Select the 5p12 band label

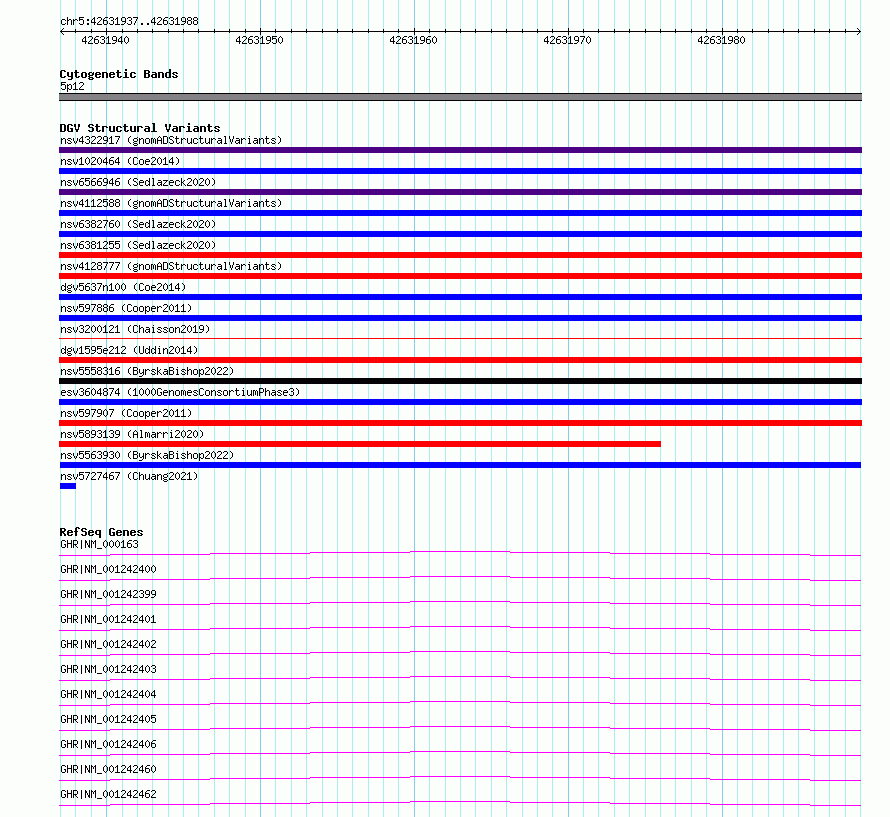coord(72,86)
